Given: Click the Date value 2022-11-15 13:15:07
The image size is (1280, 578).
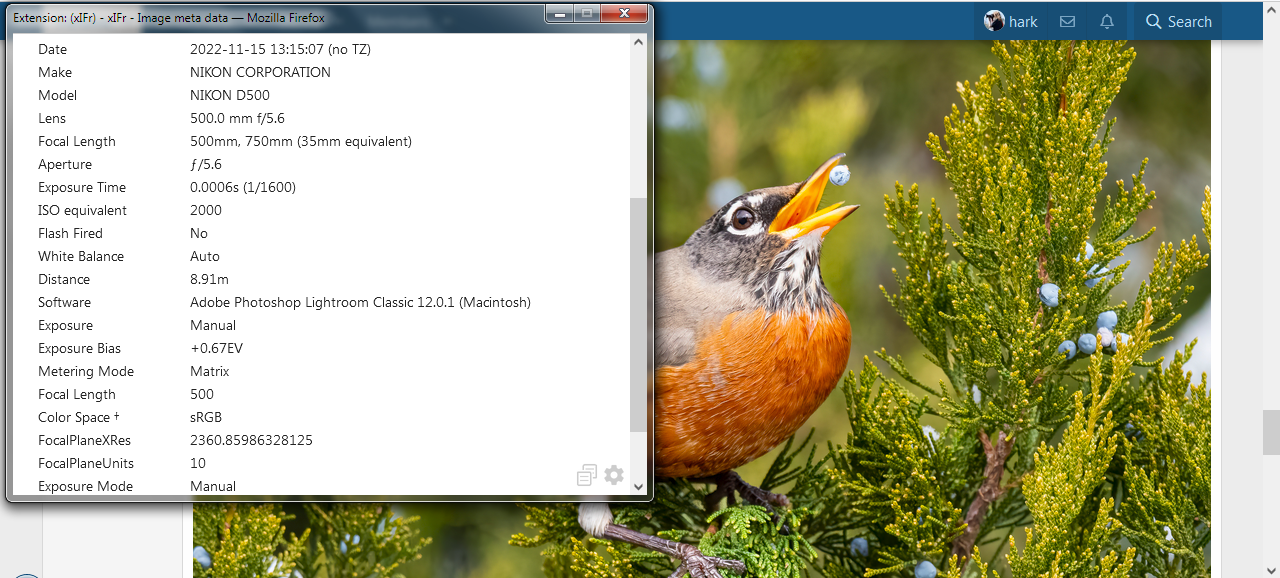Looking at the screenshot, I should tap(280, 49).
